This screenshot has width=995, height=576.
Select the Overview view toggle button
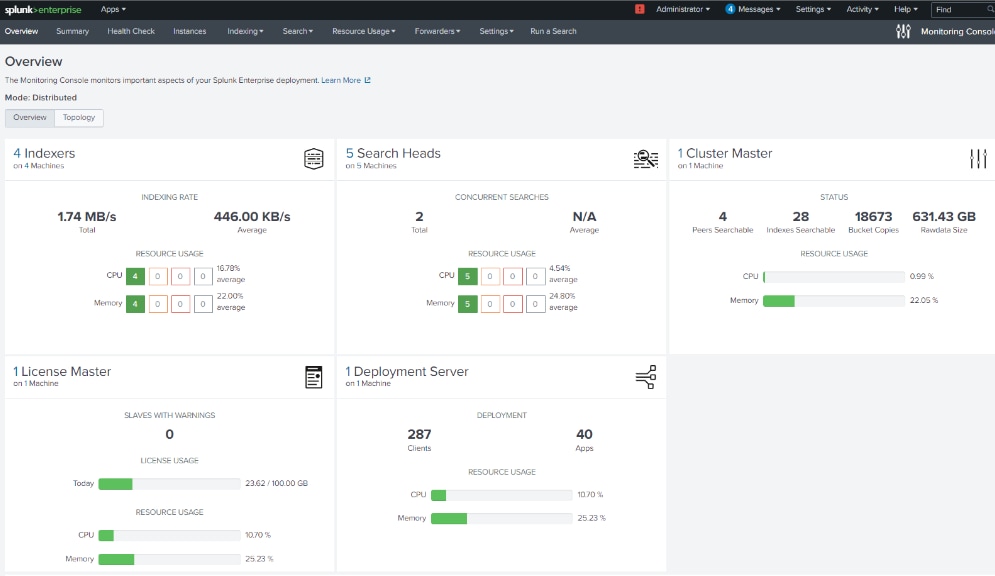[x=30, y=117]
